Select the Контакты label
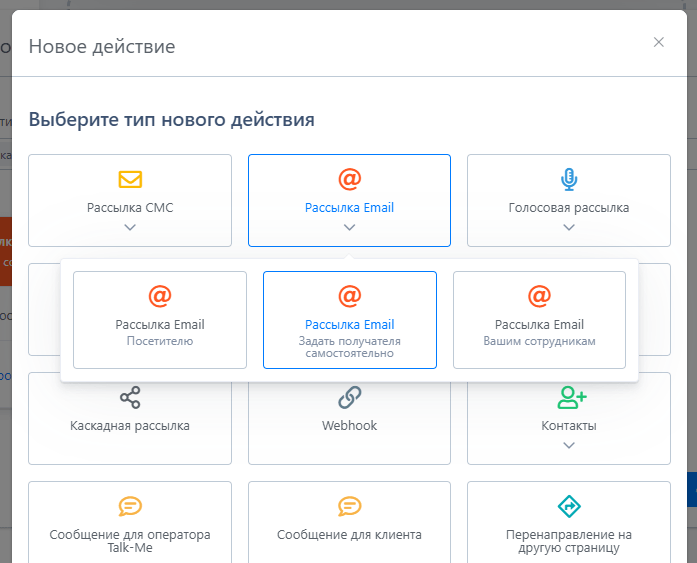The image size is (697, 563). click(569, 426)
